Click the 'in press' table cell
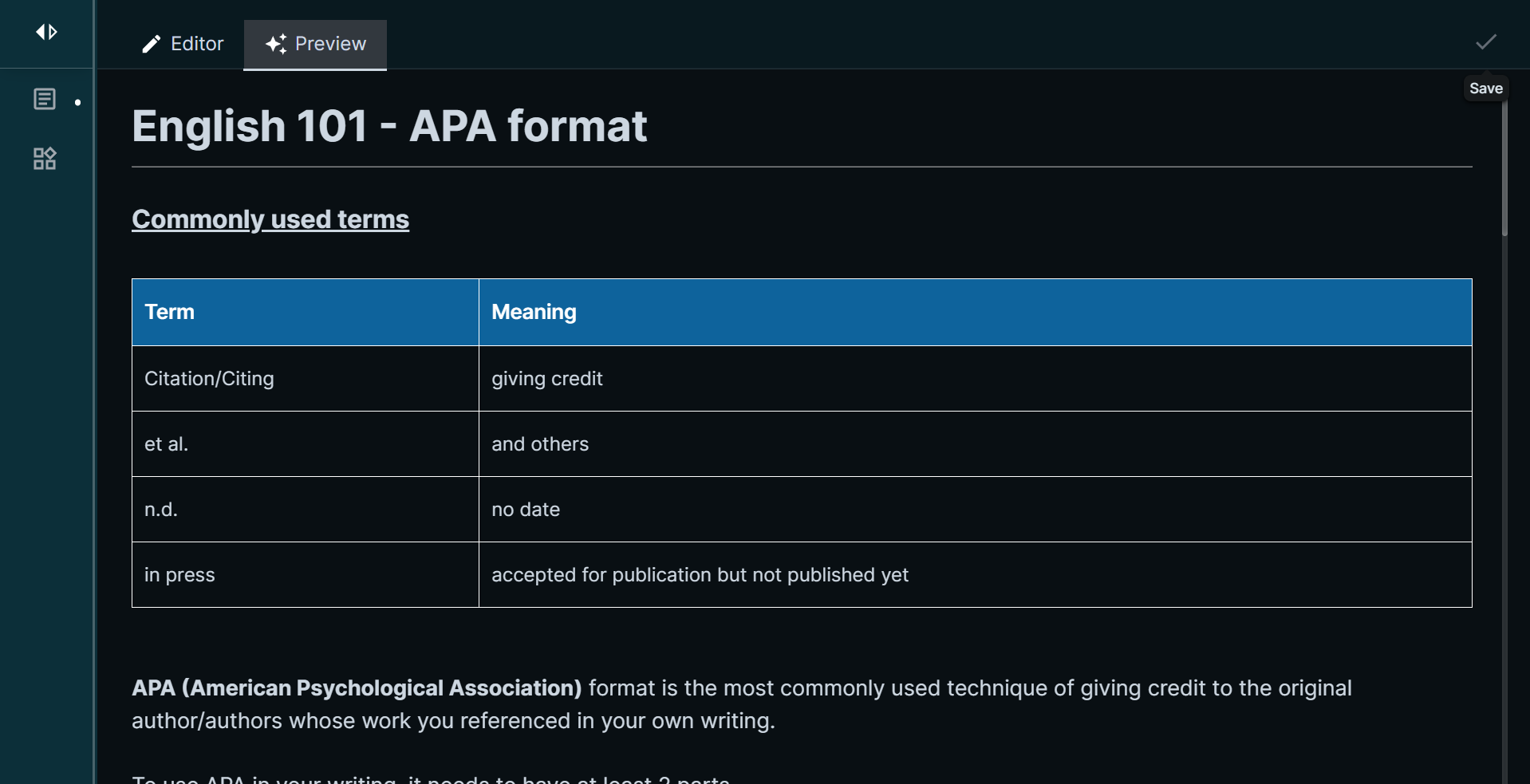This screenshot has width=1530, height=784. pos(306,575)
